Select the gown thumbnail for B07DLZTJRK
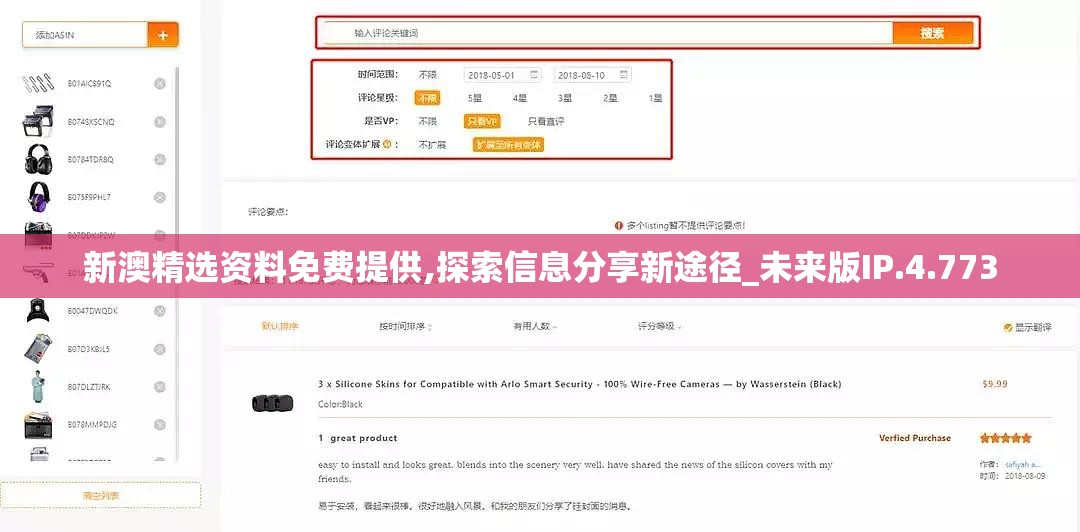Image resolution: width=1080 pixels, height=532 pixels. (37, 387)
